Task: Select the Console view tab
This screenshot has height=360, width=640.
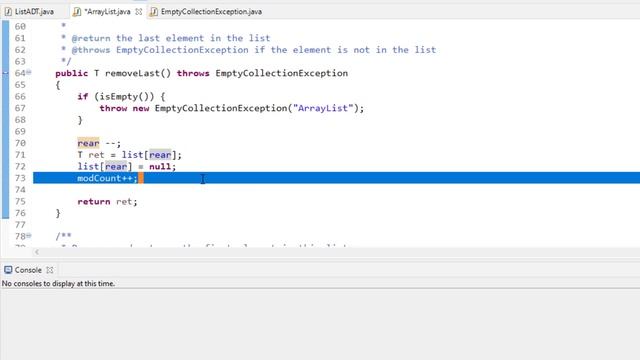Action: tap(28, 270)
